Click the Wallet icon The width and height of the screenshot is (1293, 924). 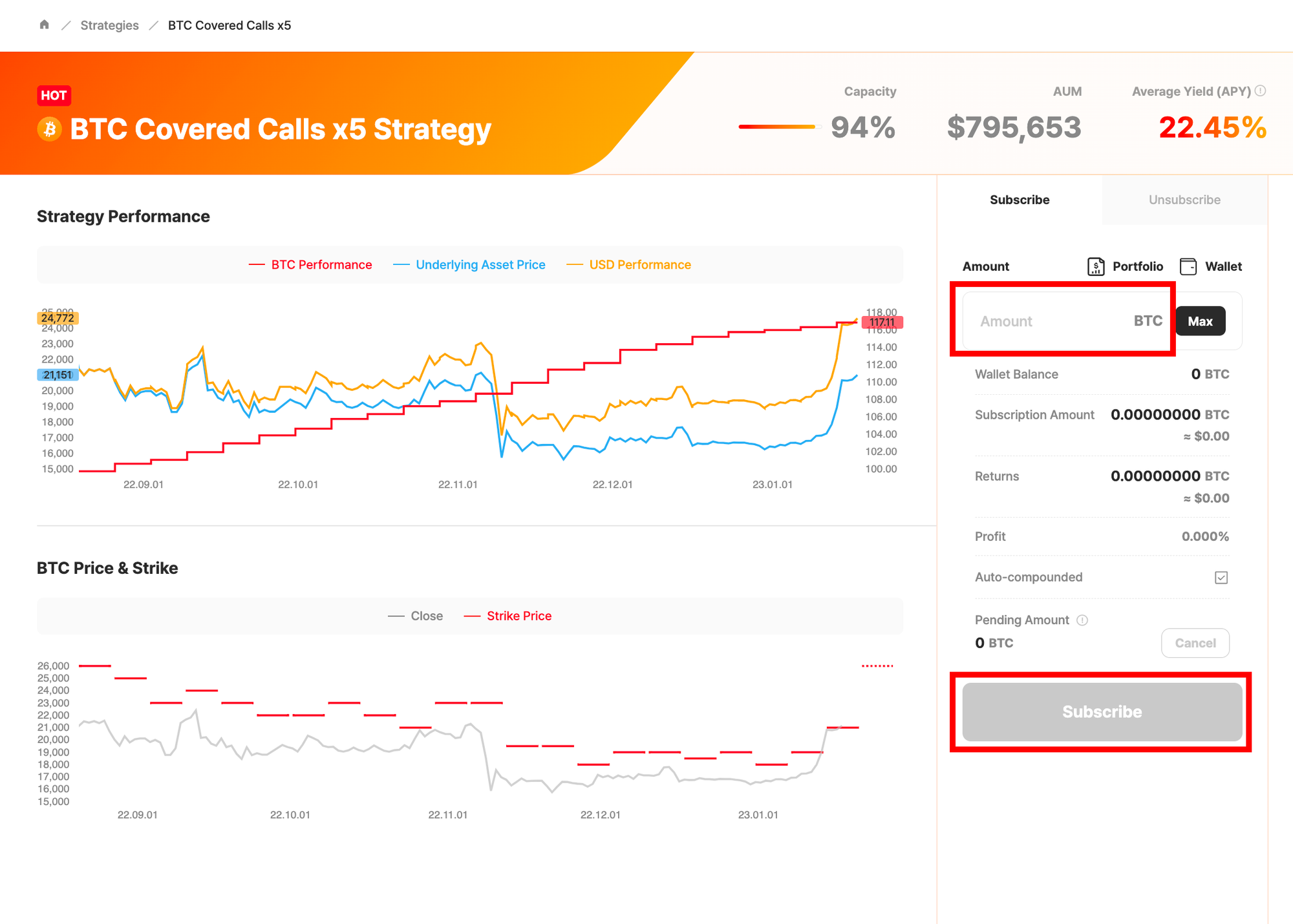(x=1188, y=266)
